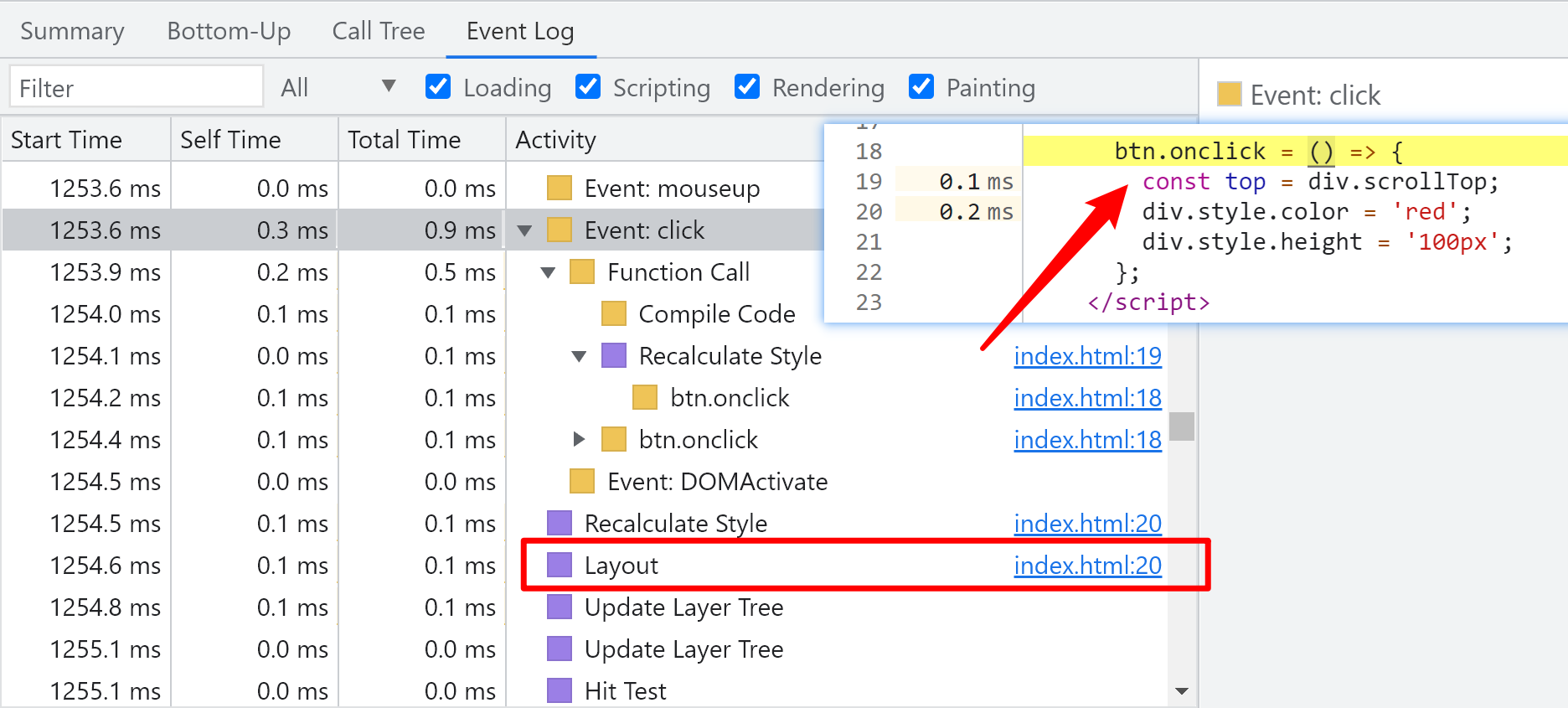Viewport: 1568px width, 708px height.
Task: Uncheck the Loading checkbox
Action: click(438, 86)
